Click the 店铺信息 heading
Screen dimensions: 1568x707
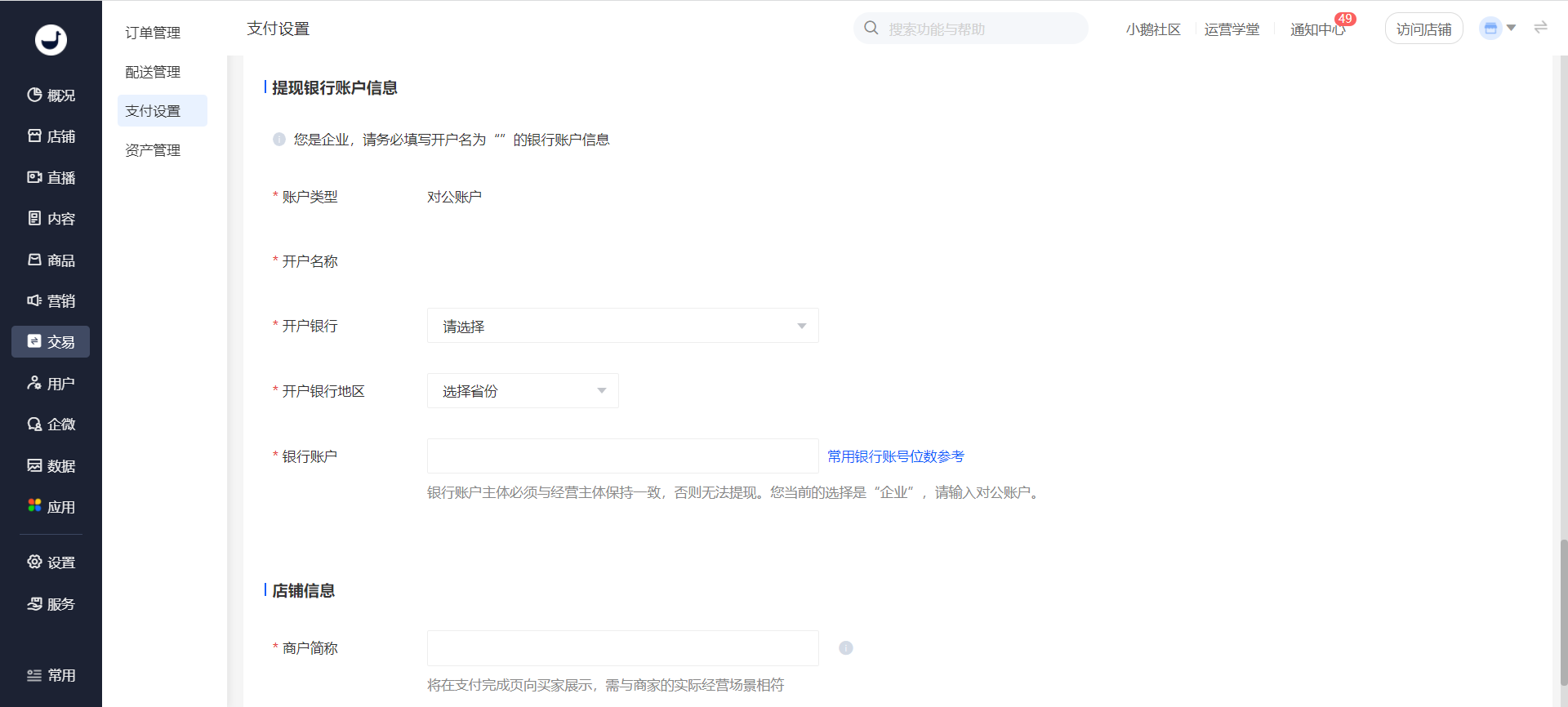pos(304,590)
